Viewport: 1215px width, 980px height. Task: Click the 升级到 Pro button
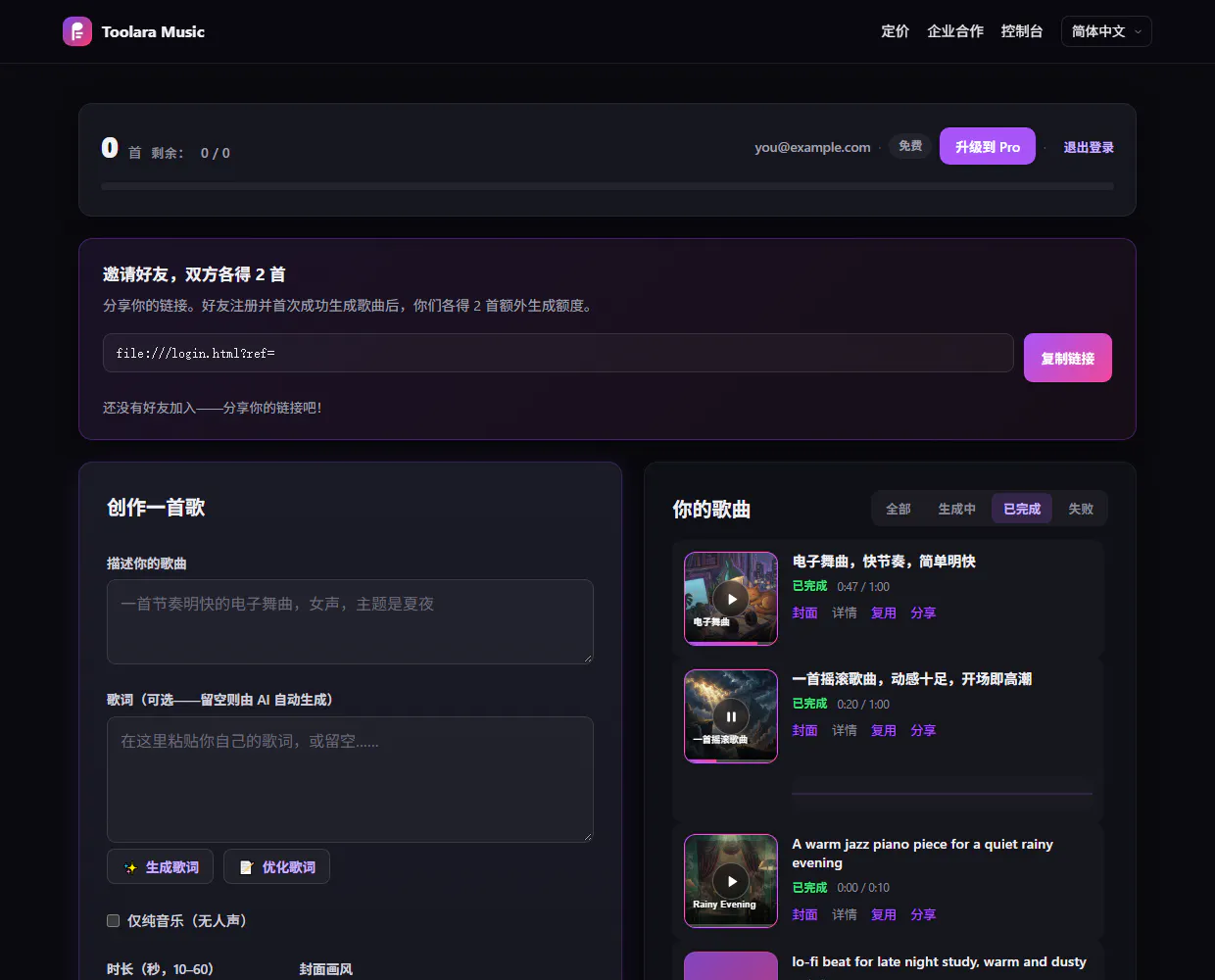(x=988, y=146)
